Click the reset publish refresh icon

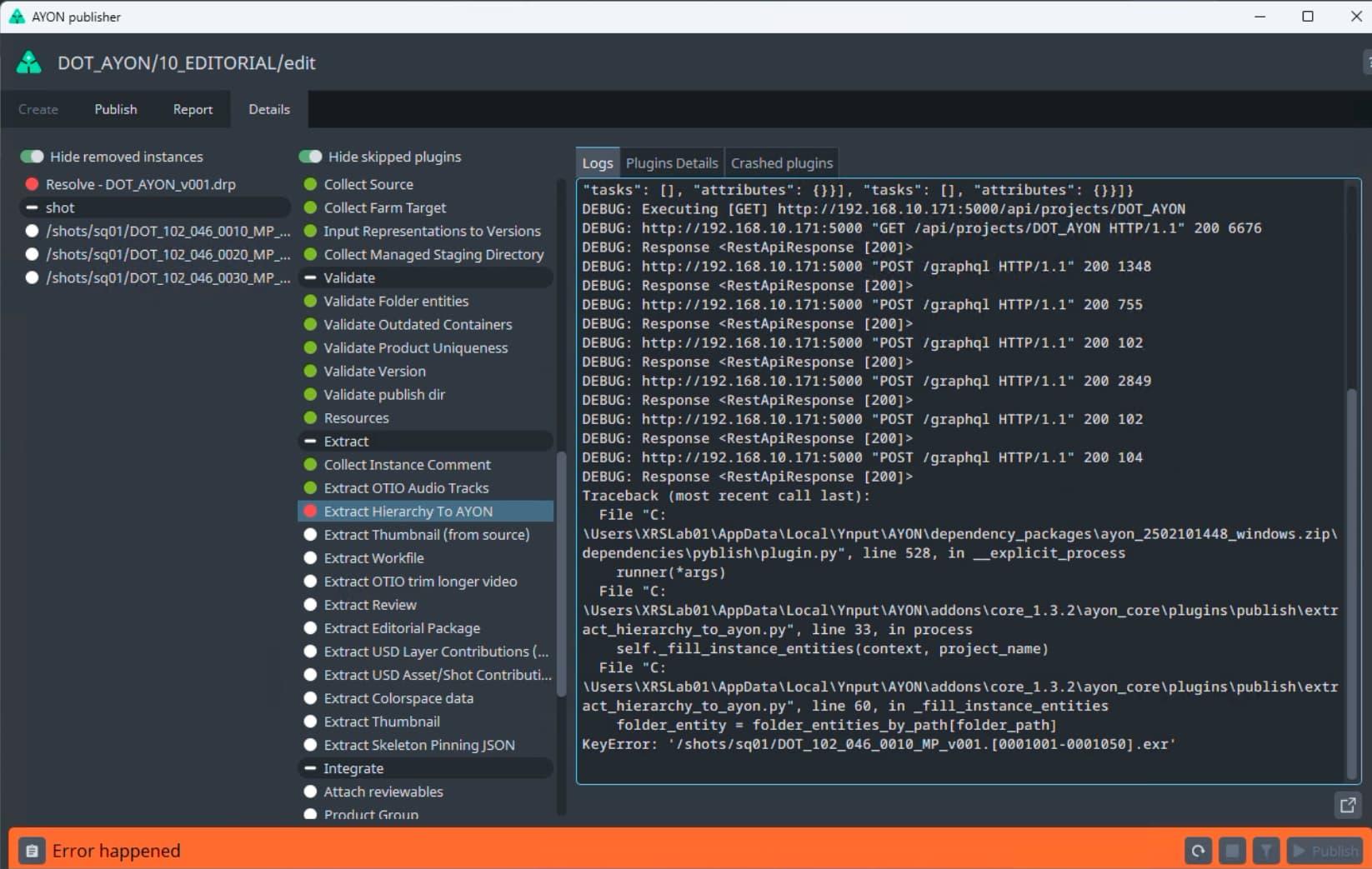pos(1198,851)
